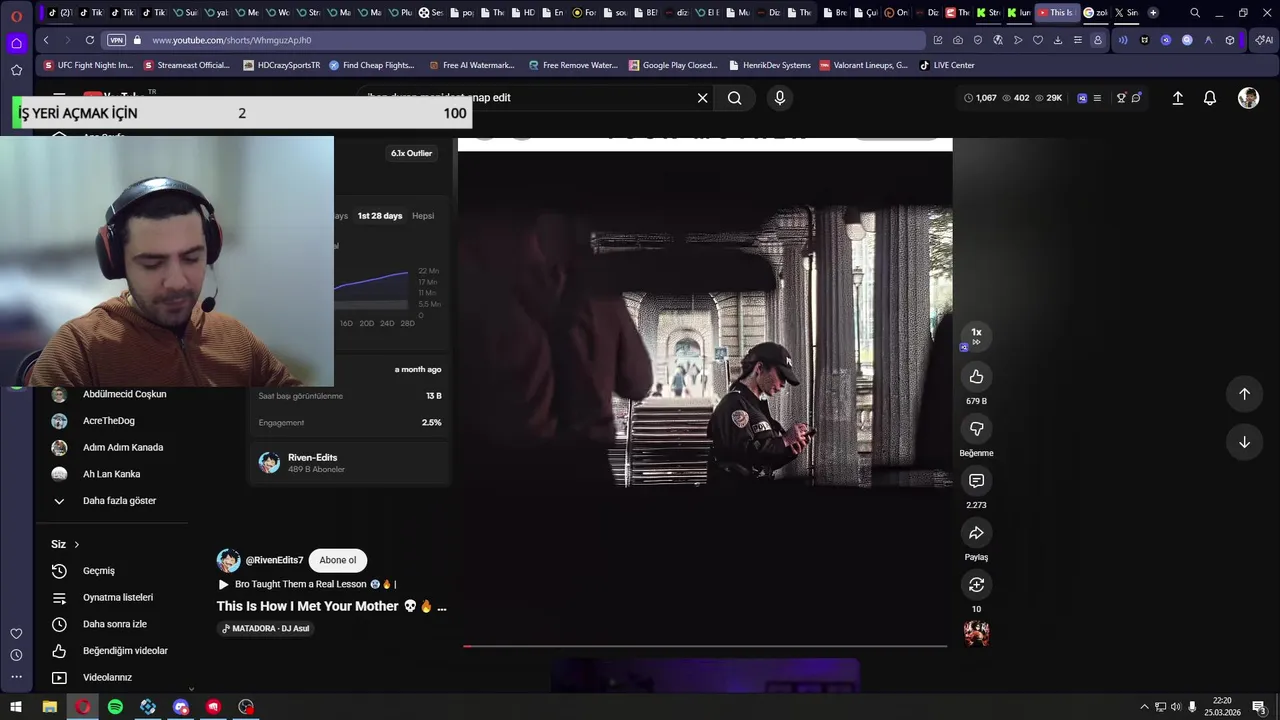Open Opera snapshot camera icon

point(958,40)
